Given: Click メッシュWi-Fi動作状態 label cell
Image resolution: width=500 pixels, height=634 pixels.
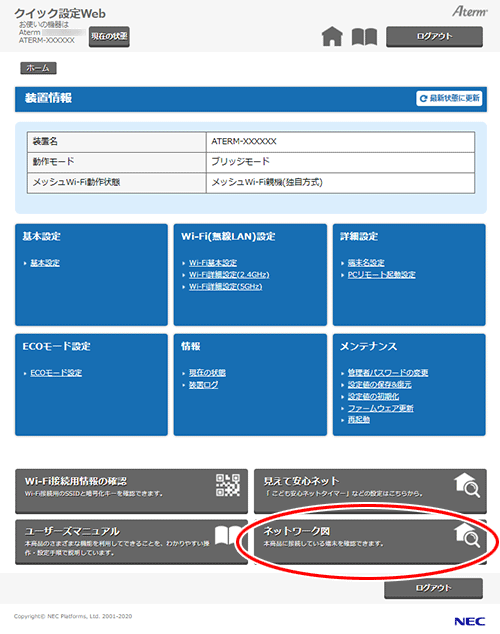Looking at the screenshot, I should pos(116,183).
